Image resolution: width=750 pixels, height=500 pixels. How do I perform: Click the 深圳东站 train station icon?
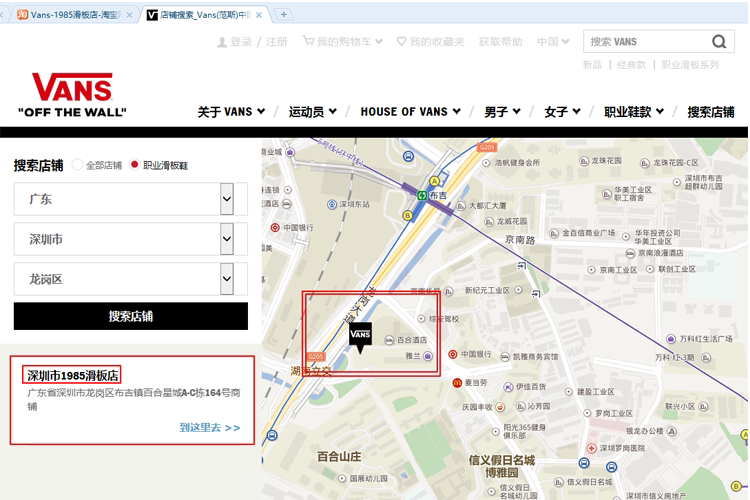click(x=332, y=204)
